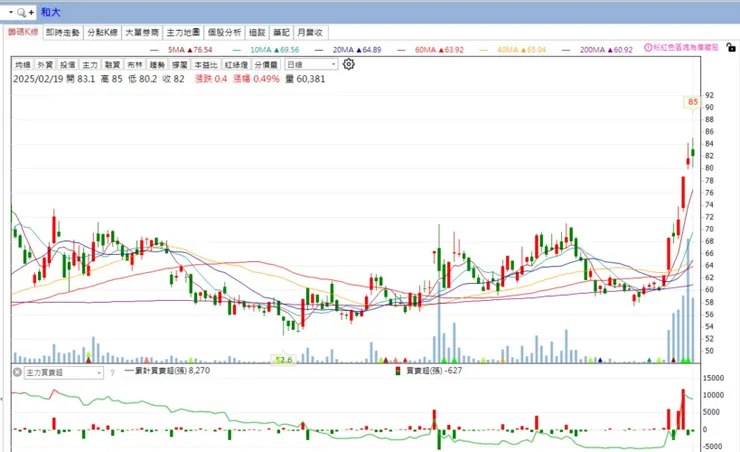Click the plus add-stock icon

[31, 13]
